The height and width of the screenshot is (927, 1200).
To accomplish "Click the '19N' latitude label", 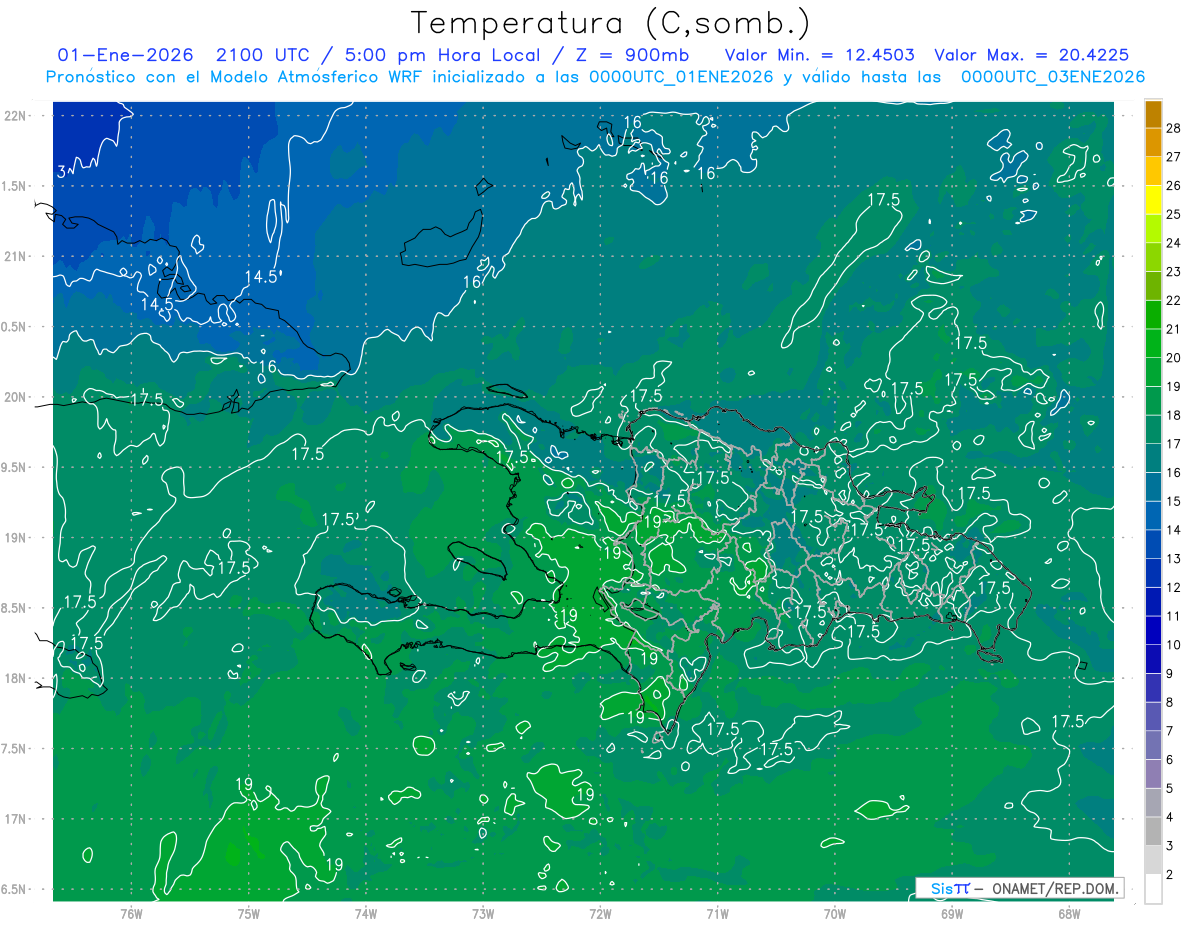I will (x=15, y=537).
